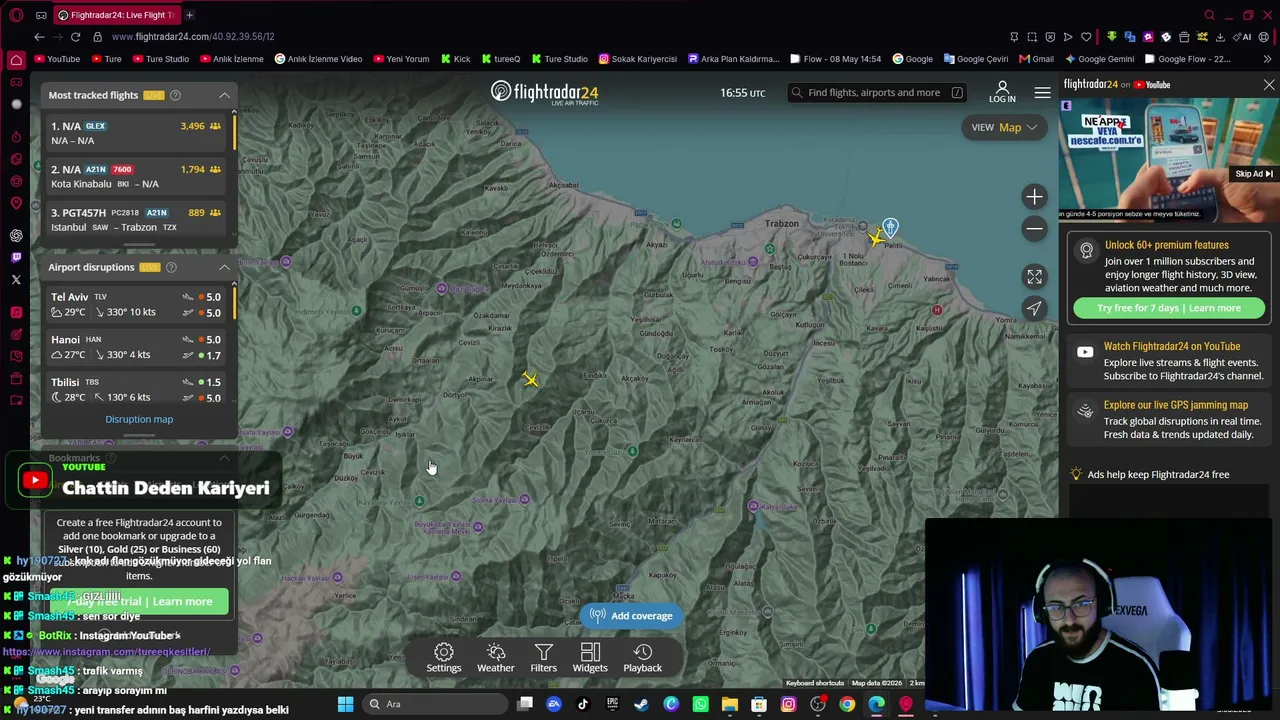The height and width of the screenshot is (720, 1280).
Task: Open YouTube bookmark
Action: tap(57, 59)
